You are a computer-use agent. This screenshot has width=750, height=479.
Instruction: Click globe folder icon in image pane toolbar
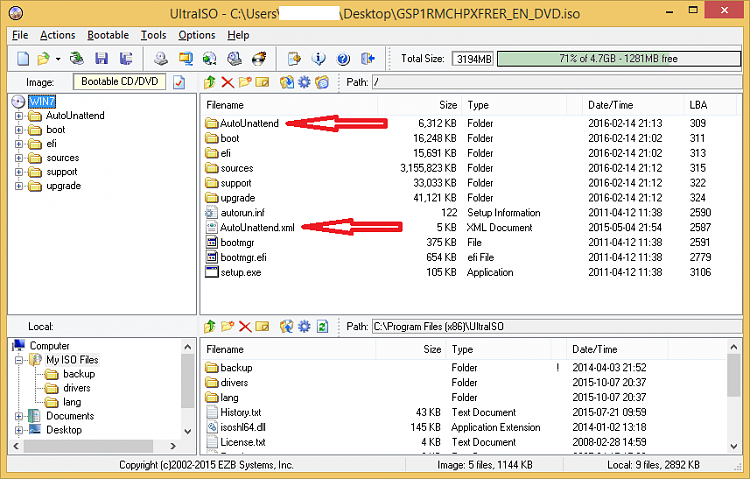(322, 82)
